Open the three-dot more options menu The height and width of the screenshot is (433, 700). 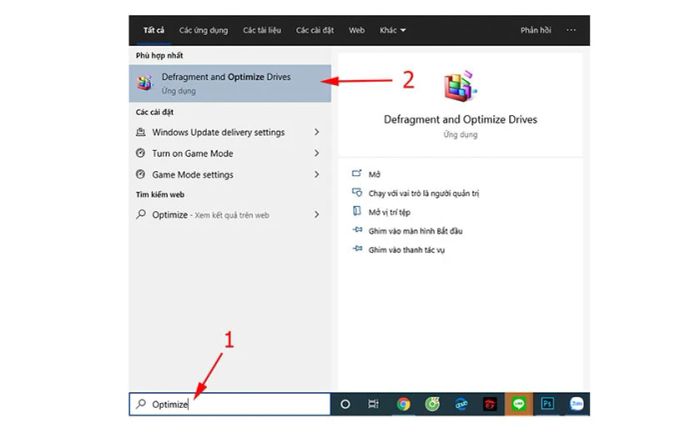pos(571,30)
